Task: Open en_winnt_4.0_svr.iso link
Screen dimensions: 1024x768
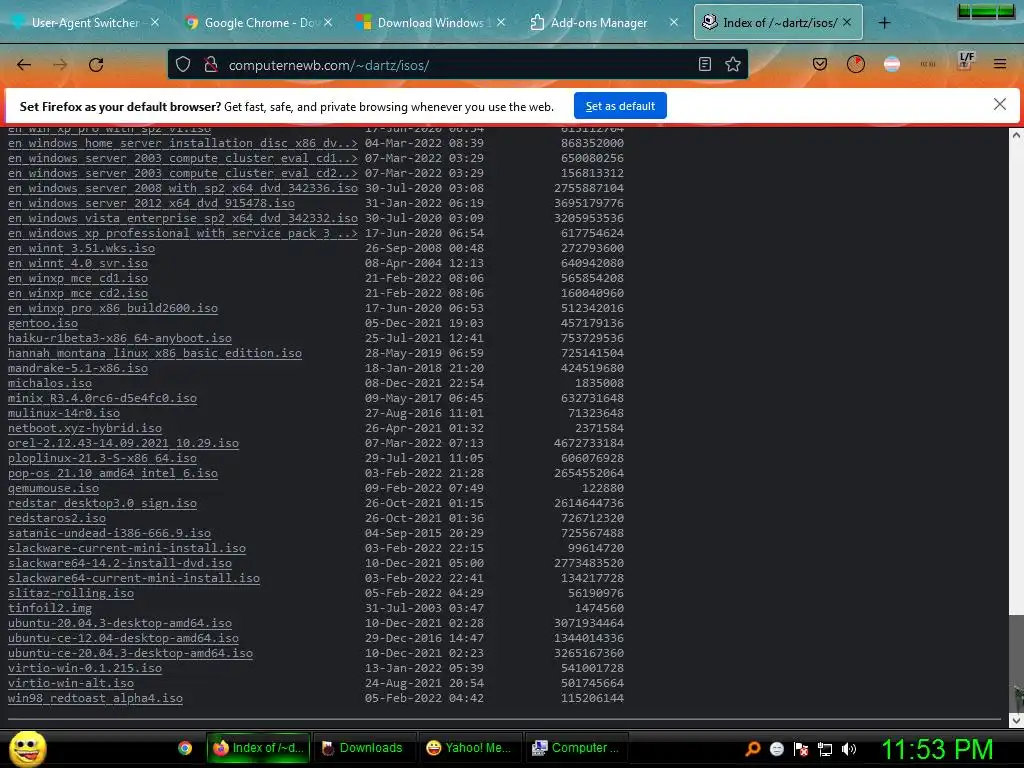Action: [x=78, y=263]
